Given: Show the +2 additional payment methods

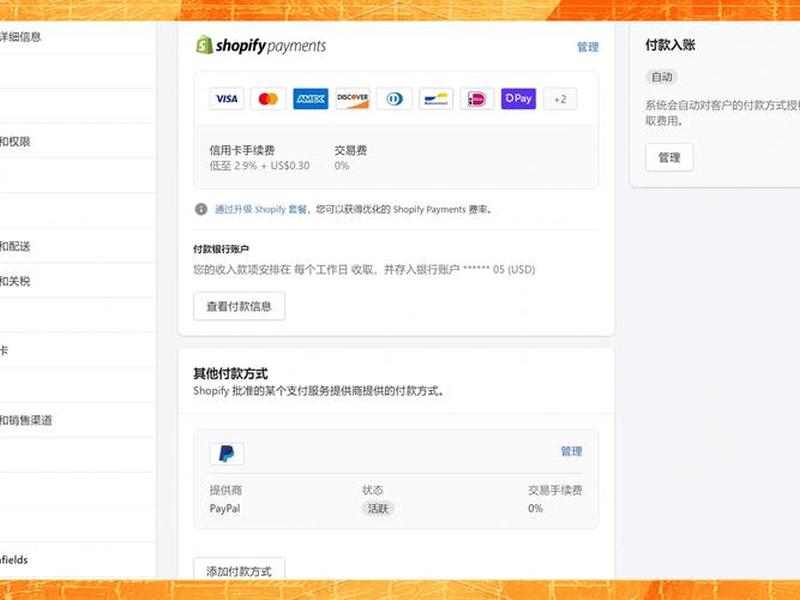Looking at the screenshot, I should coord(560,99).
